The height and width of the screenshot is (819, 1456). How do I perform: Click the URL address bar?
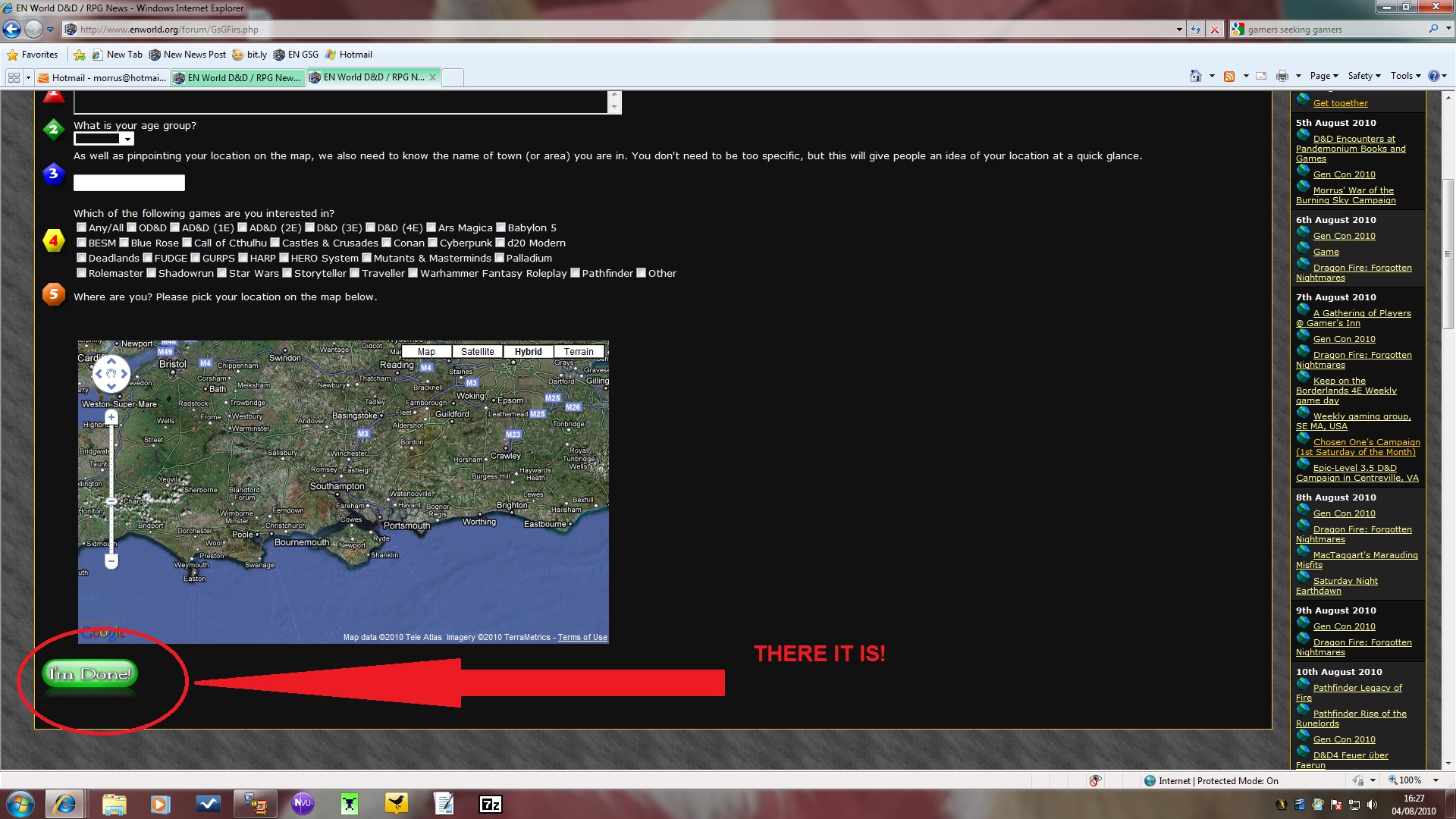(x=618, y=30)
